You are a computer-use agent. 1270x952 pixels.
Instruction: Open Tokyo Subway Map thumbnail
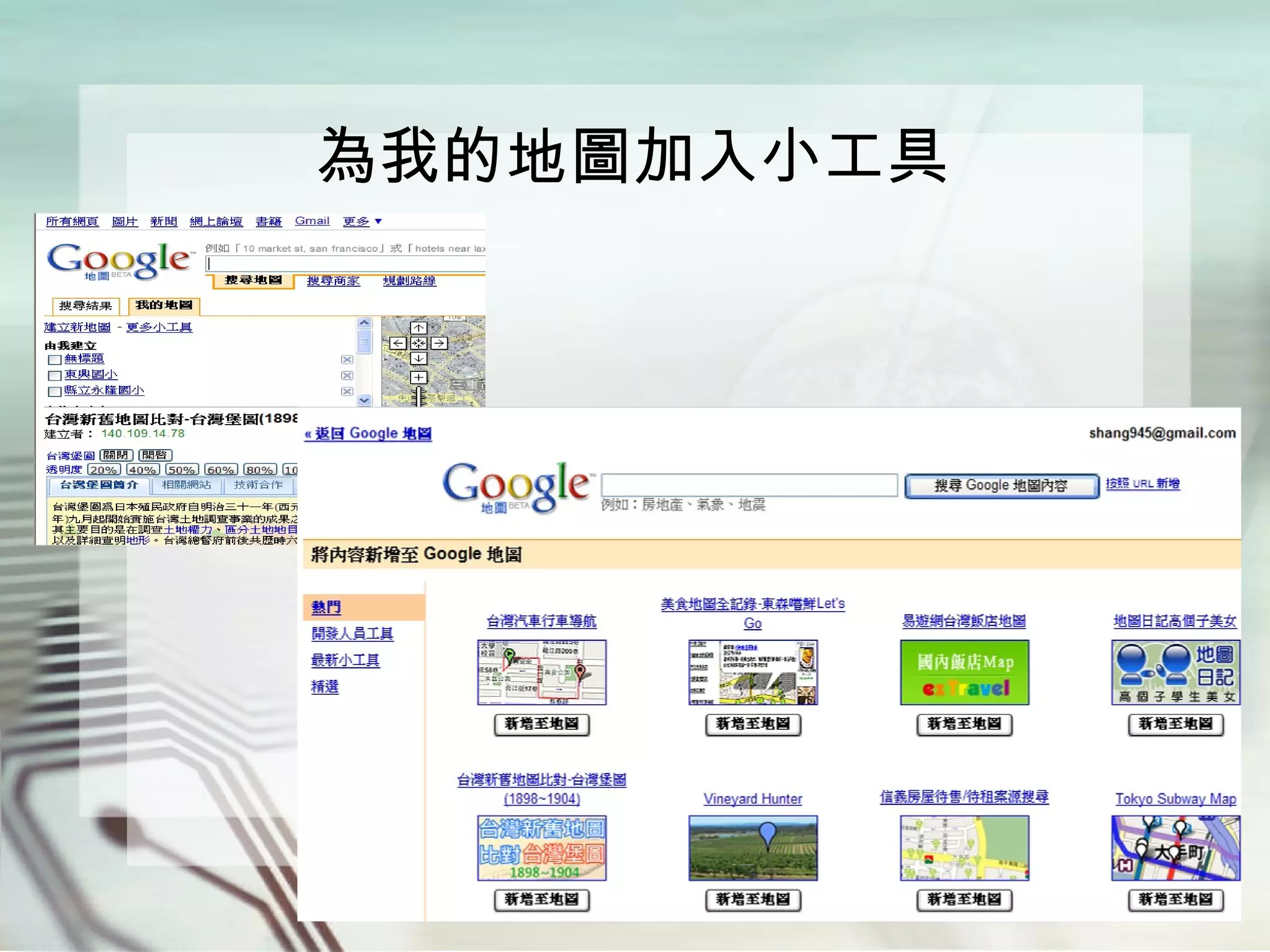pos(1176,848)
